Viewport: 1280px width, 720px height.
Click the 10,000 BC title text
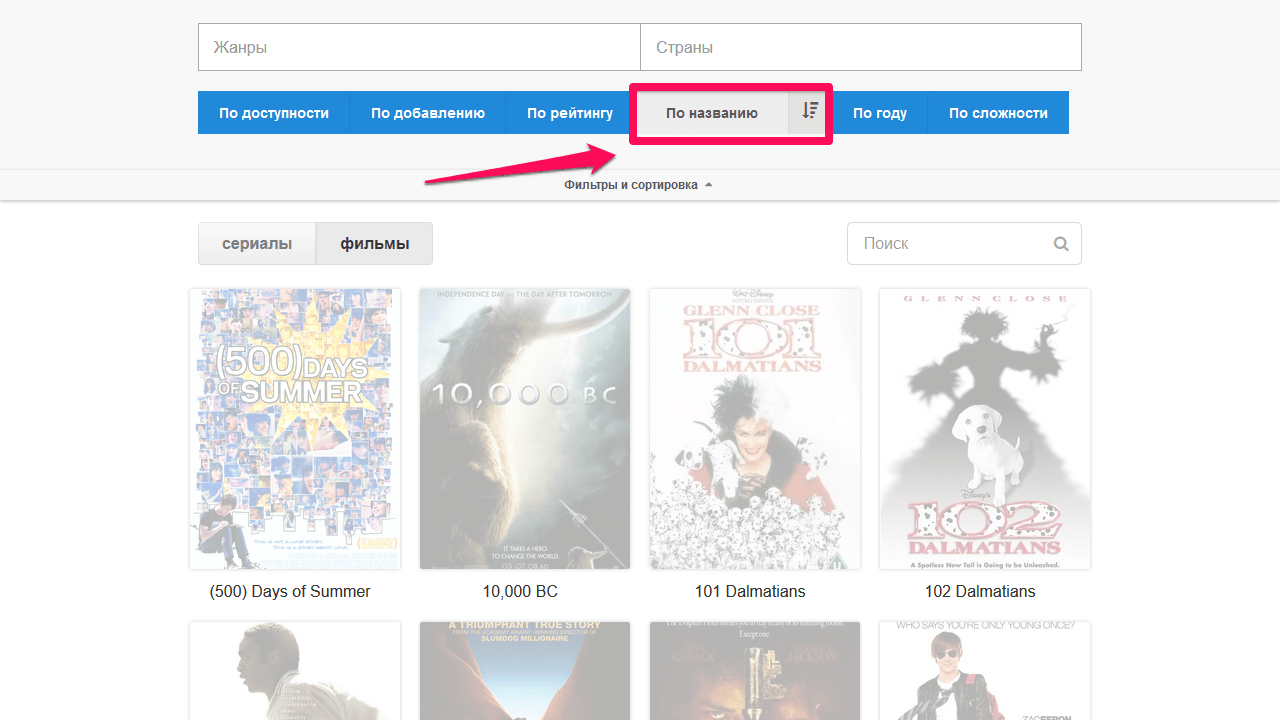pos(520,591)
